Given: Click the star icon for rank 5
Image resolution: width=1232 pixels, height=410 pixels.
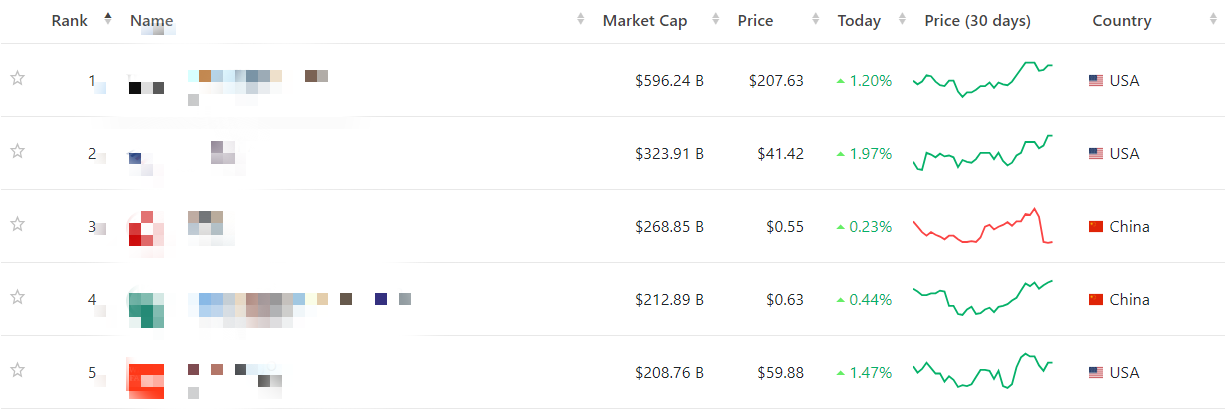Looking at the screenshot, I should (17, 371).
